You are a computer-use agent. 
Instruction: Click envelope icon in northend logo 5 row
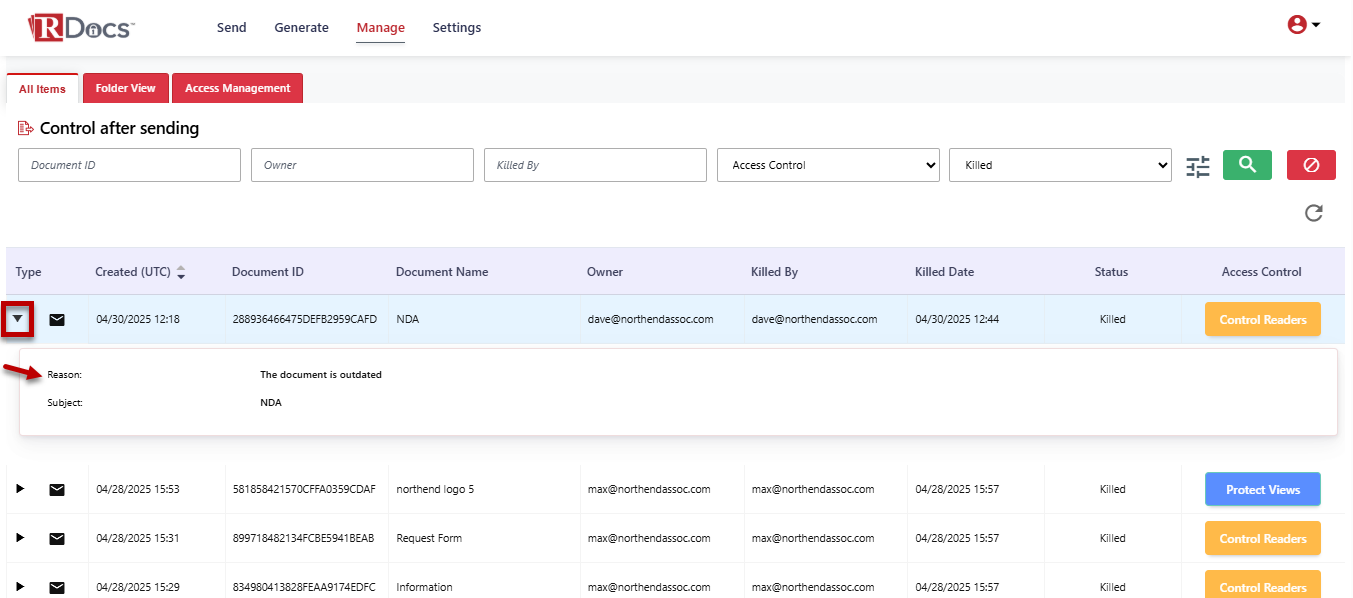click(x=57, y=489)
